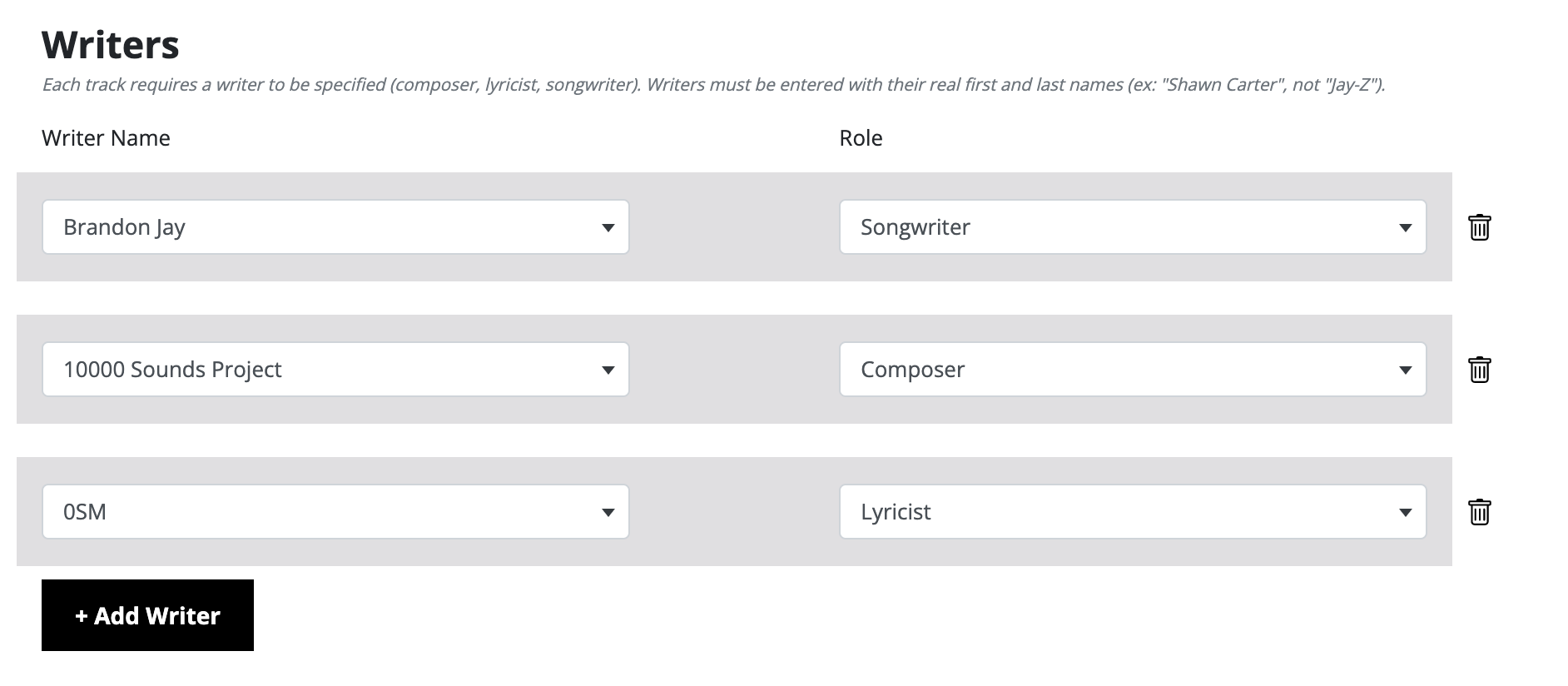Image resolution: width=1568 pixels, height=686 pixels.
Task: Remove the 10000 Sounds Project writer
Action: pos(1479,370)
